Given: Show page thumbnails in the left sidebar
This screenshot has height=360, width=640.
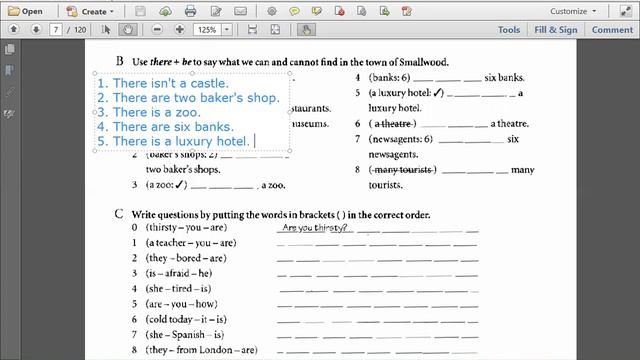Looking at the screenshot, I should (9, 49).
